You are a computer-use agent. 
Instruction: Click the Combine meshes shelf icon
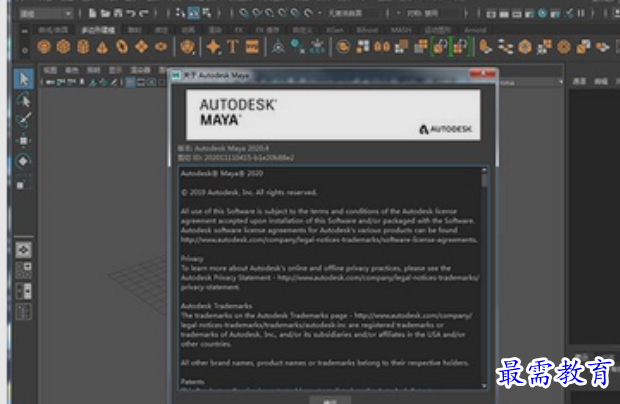tap(343, 47)
